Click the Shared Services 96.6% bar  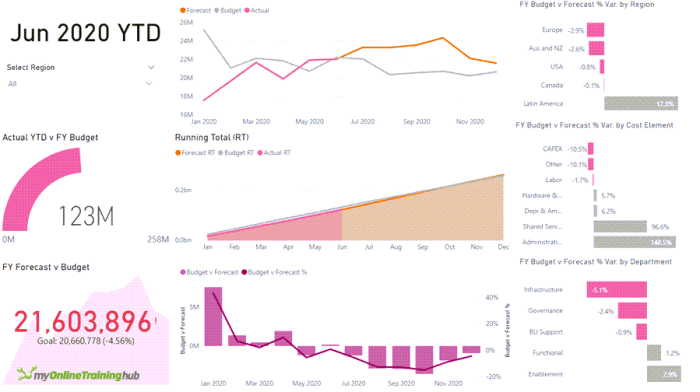coord(620,226)
